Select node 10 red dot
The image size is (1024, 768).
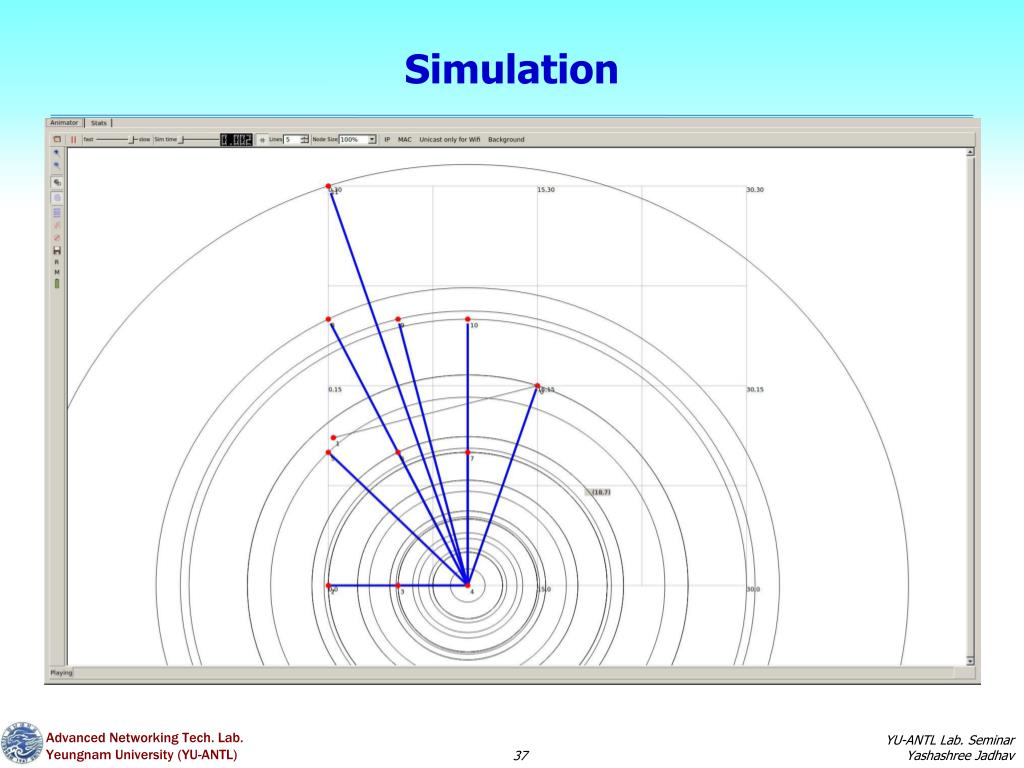point(468,319)
